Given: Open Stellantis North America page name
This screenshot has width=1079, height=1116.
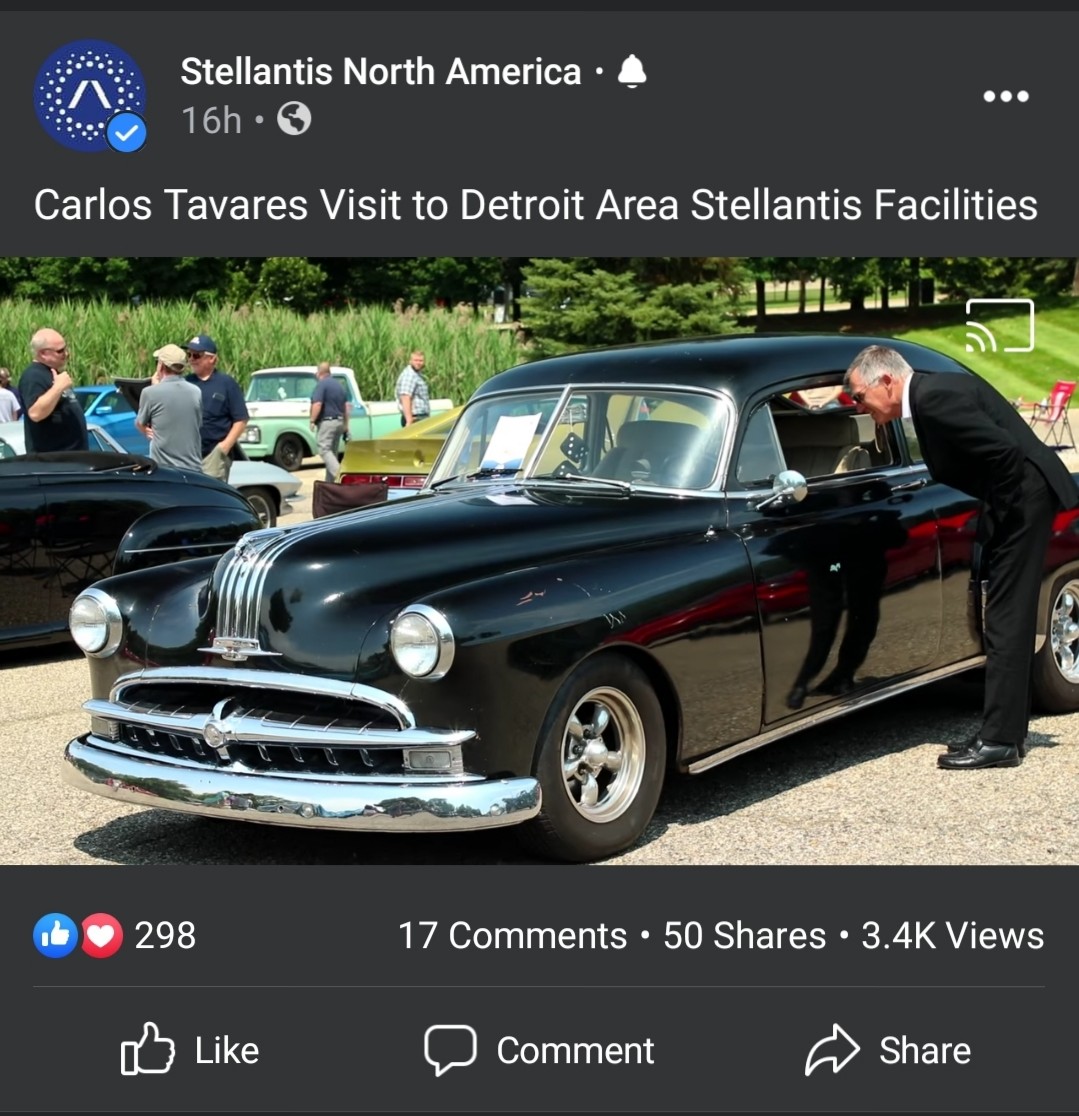Looking at the screenshot, I should tap(381, 71).
